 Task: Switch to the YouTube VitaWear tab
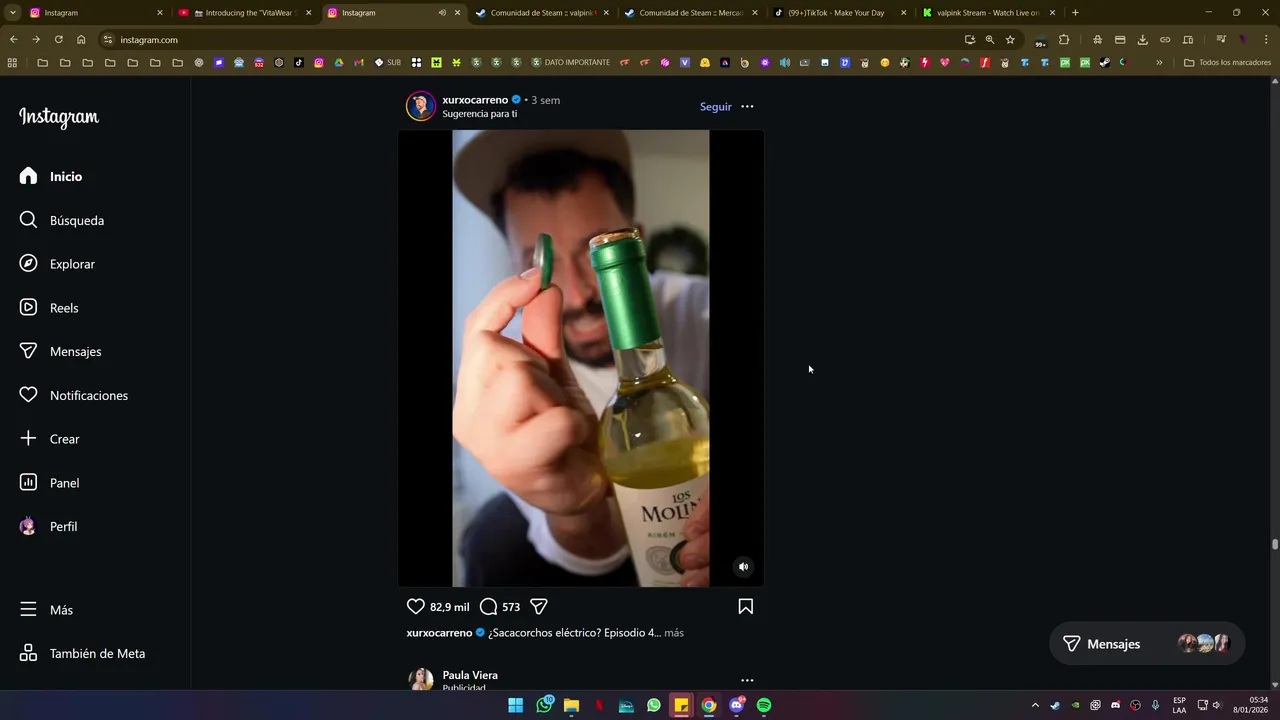coord(245,13)
